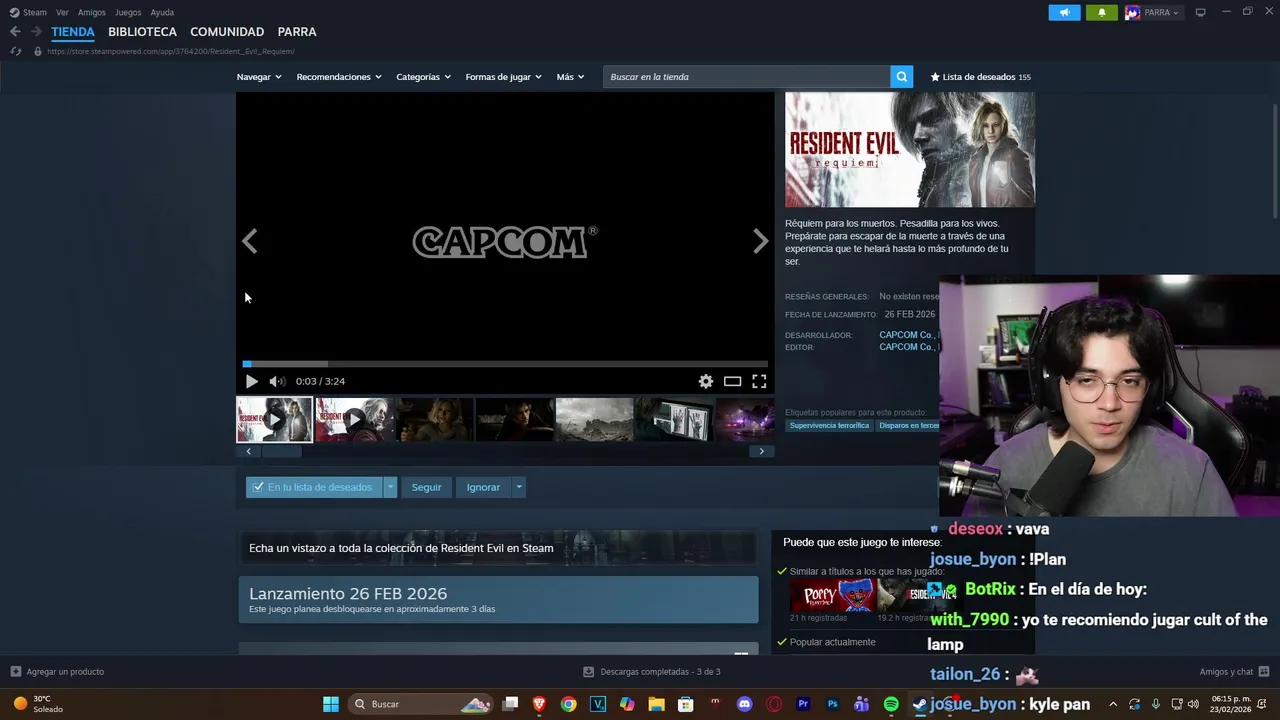Open the Amigos menu
Image resolution: width=1280 pixels, height=720 pixels.
(x=92, y=12)
